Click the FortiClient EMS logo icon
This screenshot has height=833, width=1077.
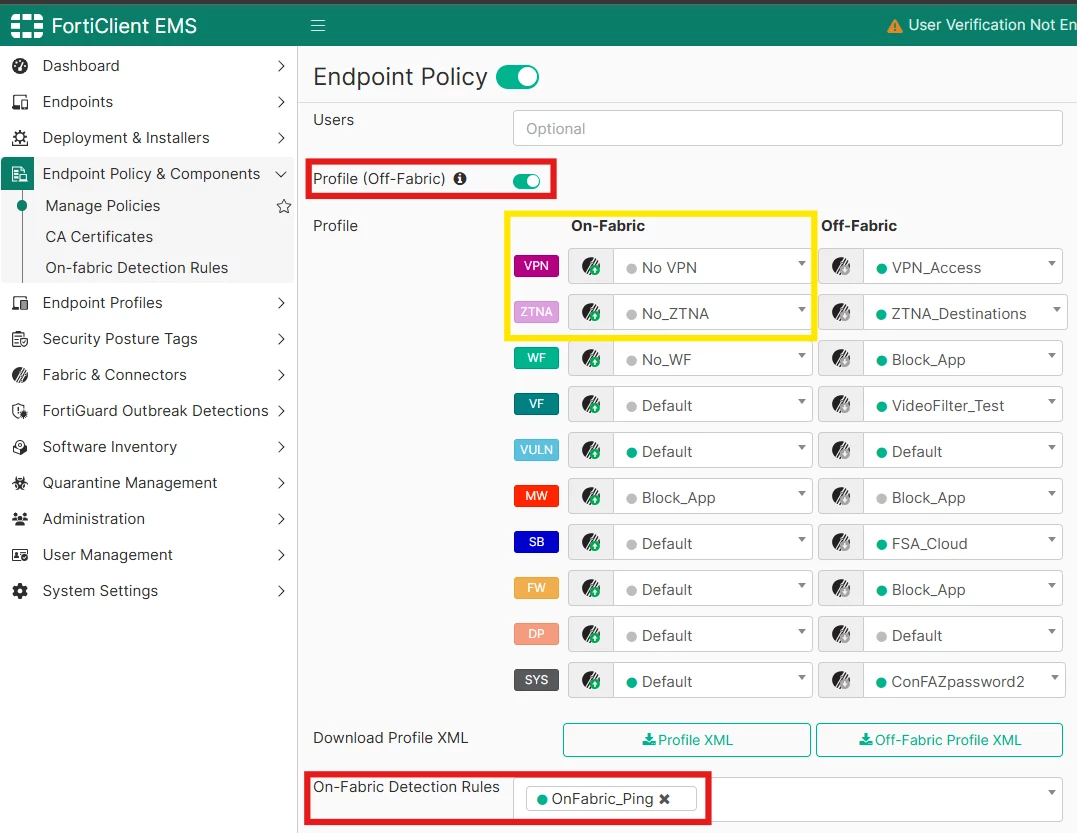point(27,25)
